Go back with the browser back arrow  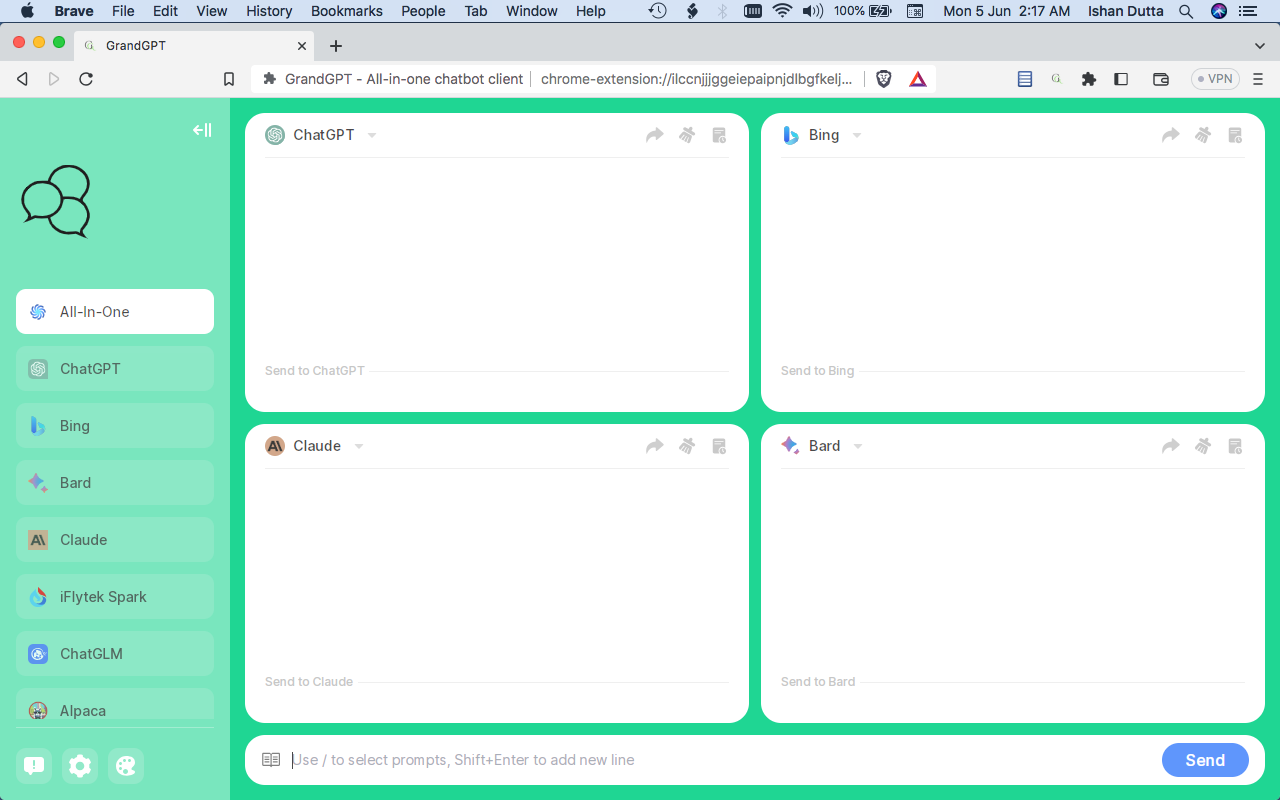(22, 79)
